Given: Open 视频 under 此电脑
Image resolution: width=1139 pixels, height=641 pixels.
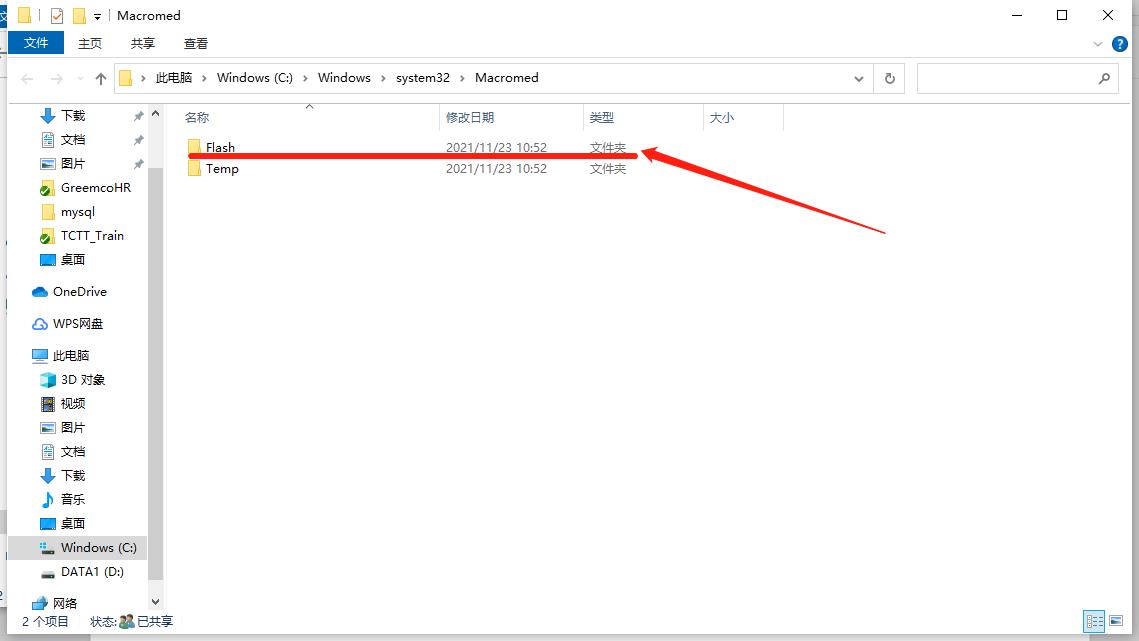Looking at the screenshot, I should [x=73, y=403].
